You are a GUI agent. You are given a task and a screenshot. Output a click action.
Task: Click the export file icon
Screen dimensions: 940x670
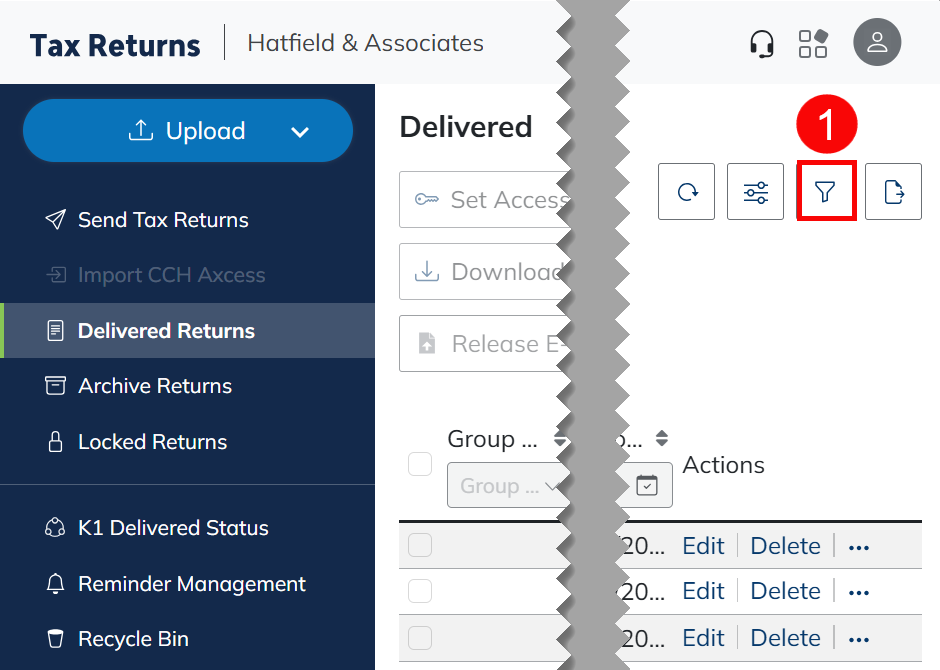893,192
